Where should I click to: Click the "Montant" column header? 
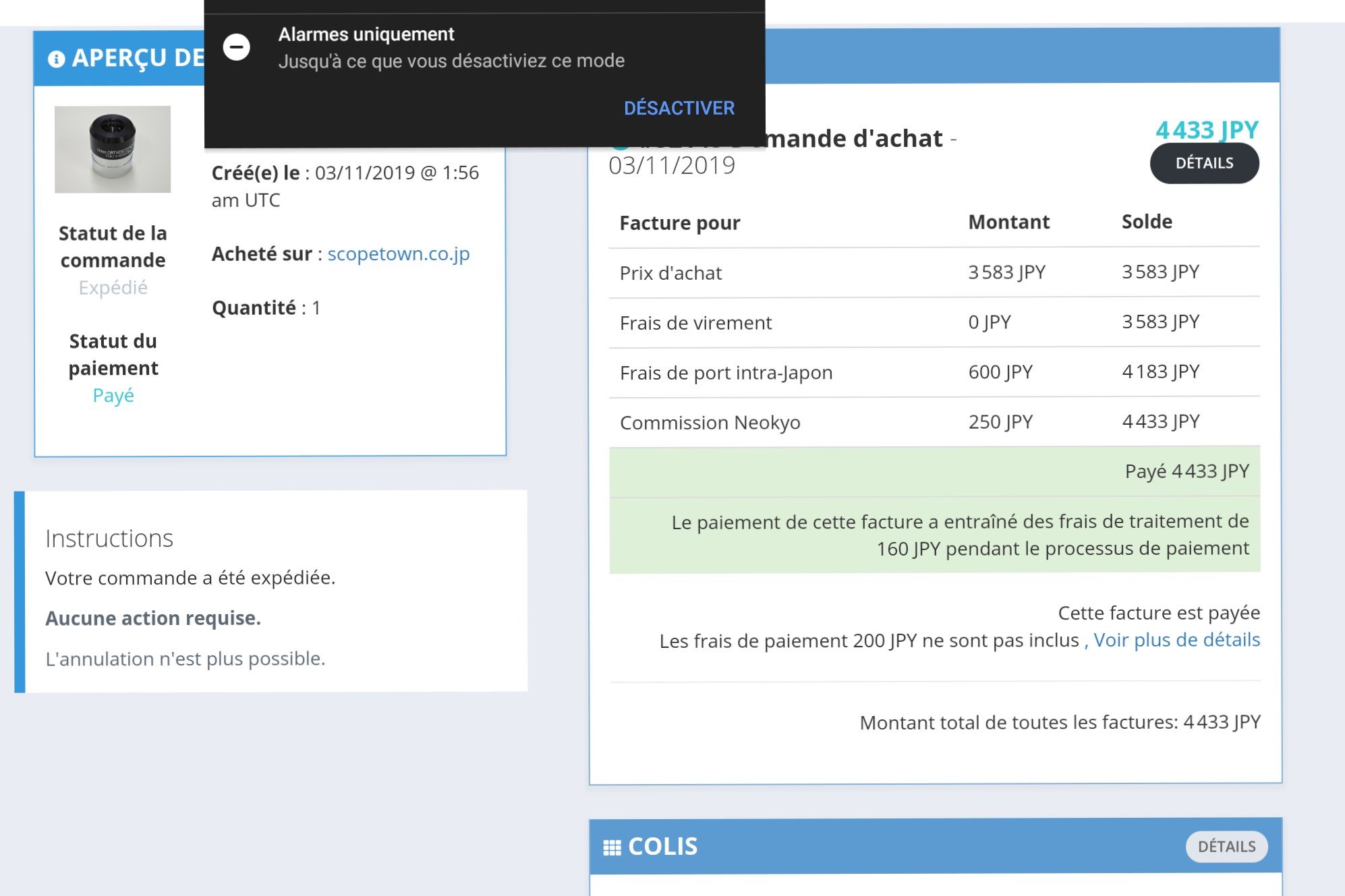pyautogui.click(x=1008, y=222)
